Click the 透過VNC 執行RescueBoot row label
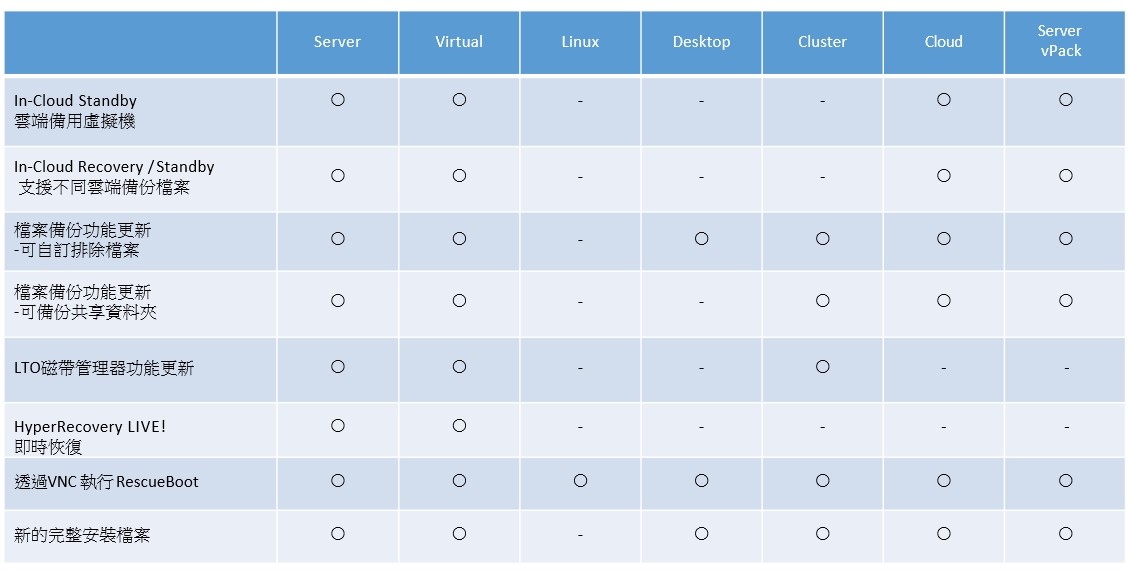The width and height of the screenshot is (1129, 575). [106, 482]
